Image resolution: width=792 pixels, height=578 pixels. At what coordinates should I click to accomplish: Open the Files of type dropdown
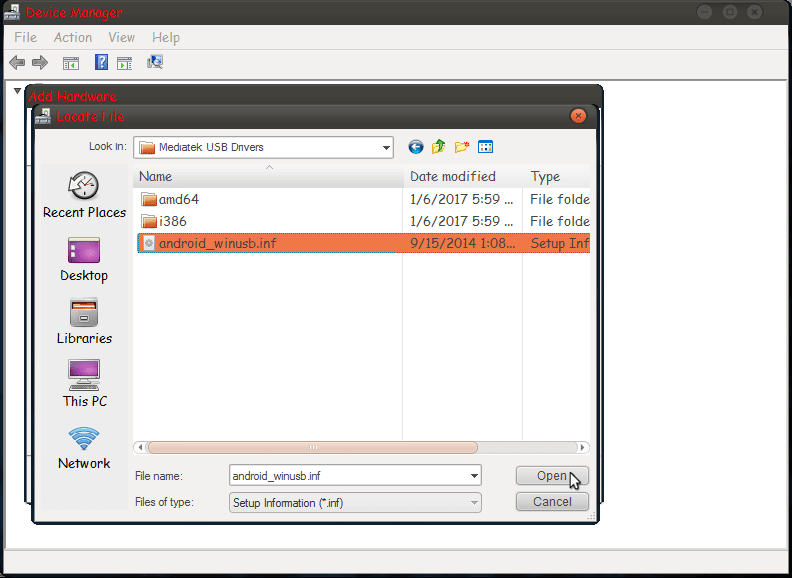(x=355, y=503)
